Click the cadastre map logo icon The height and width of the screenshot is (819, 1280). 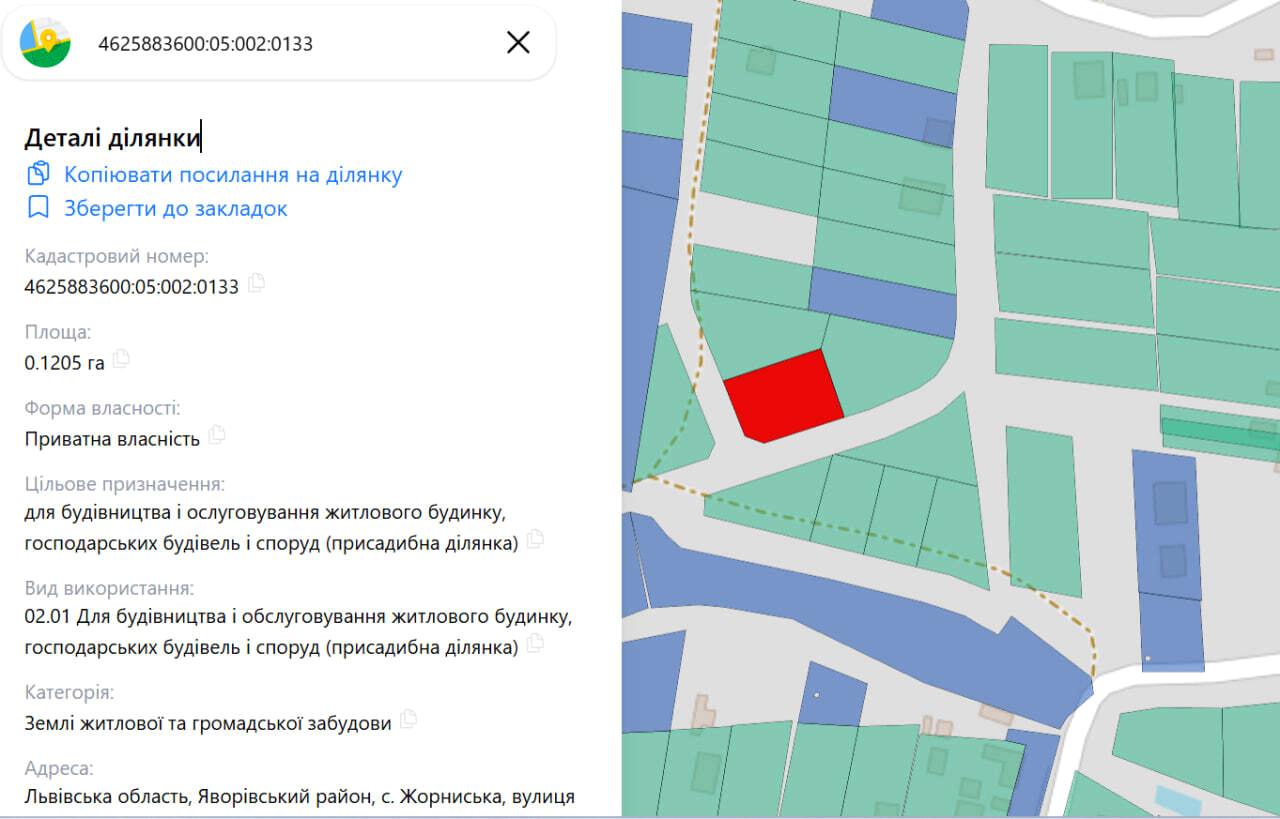point(45,43)
